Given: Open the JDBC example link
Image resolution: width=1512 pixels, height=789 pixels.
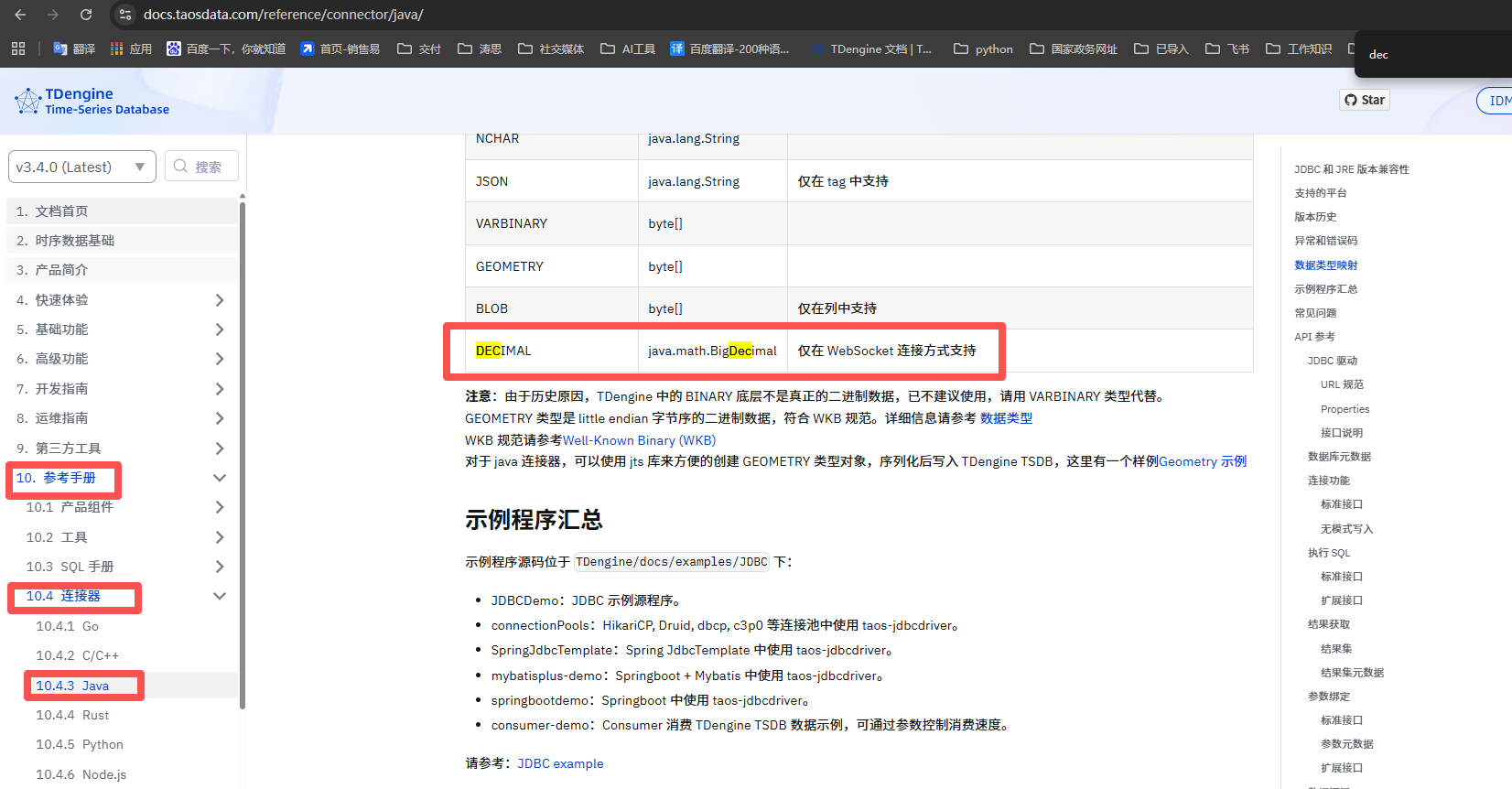Looking at the screenshot, I should (560, 763).
